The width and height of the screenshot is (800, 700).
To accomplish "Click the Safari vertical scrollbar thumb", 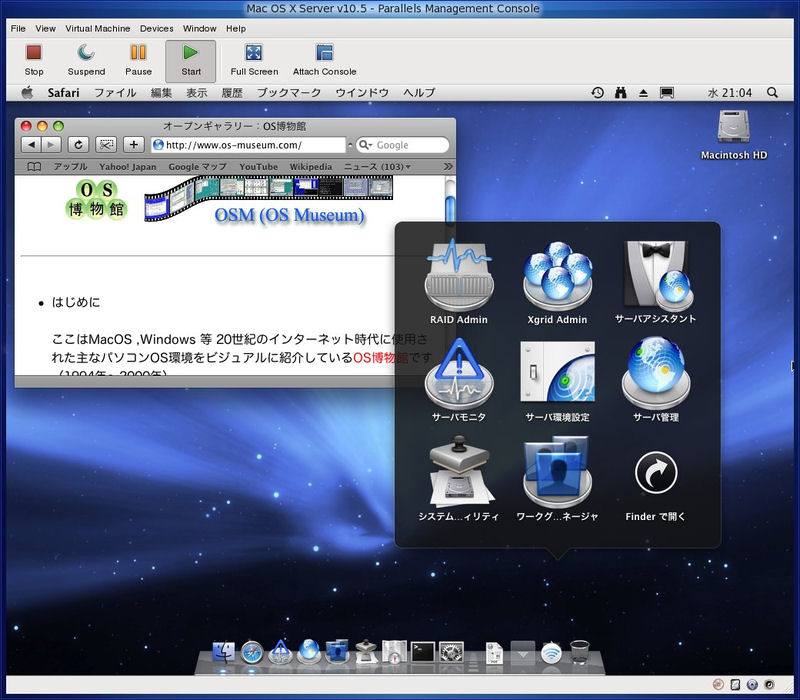I will click(449, 210).
